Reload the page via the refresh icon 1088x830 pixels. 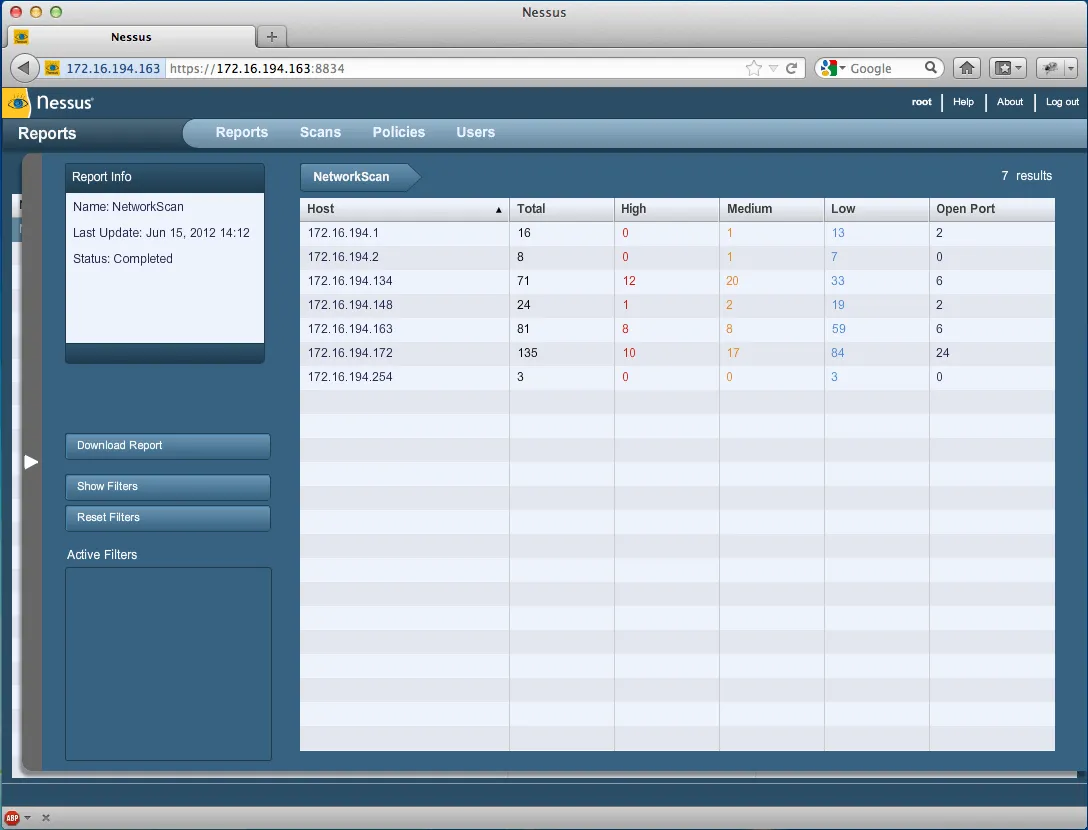pos(791,68)
